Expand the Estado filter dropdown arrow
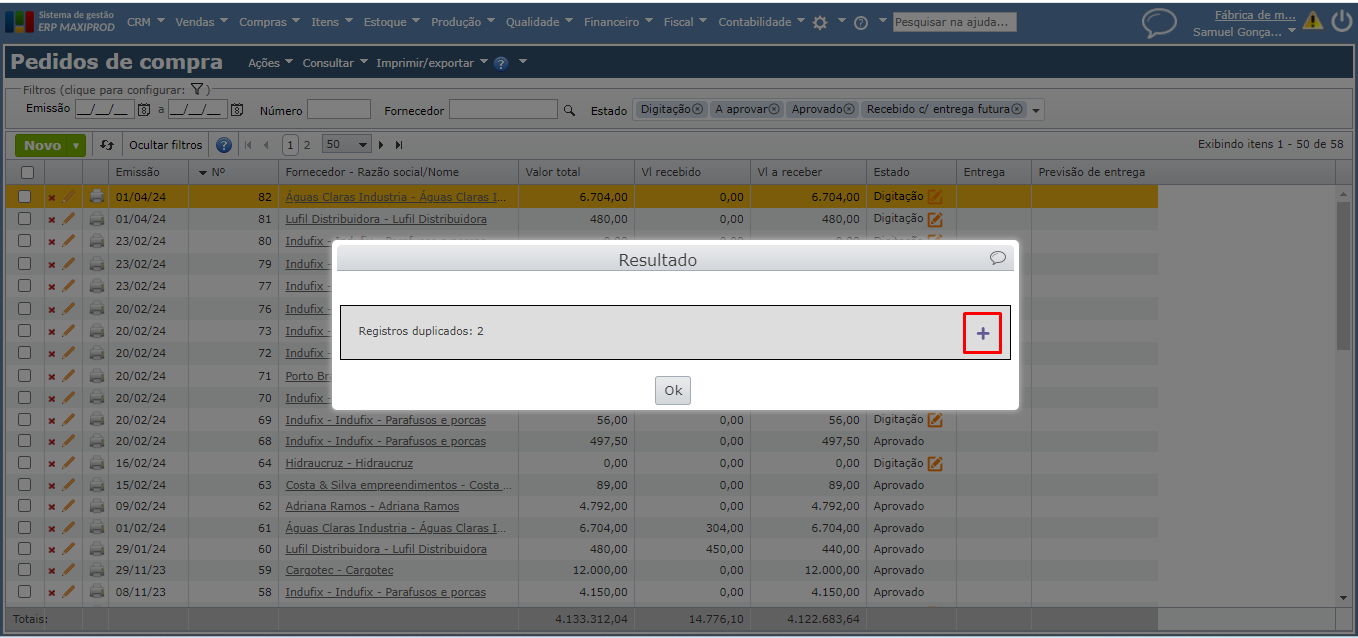Viewport: 1358px width, 638px height. click(1036, 111)
